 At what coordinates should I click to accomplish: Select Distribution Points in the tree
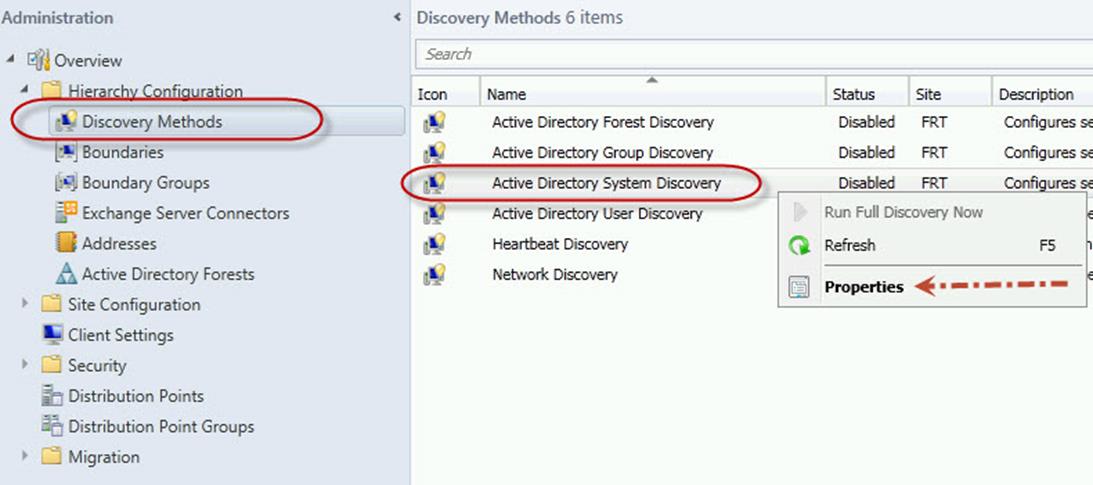[x=136, y=396]
